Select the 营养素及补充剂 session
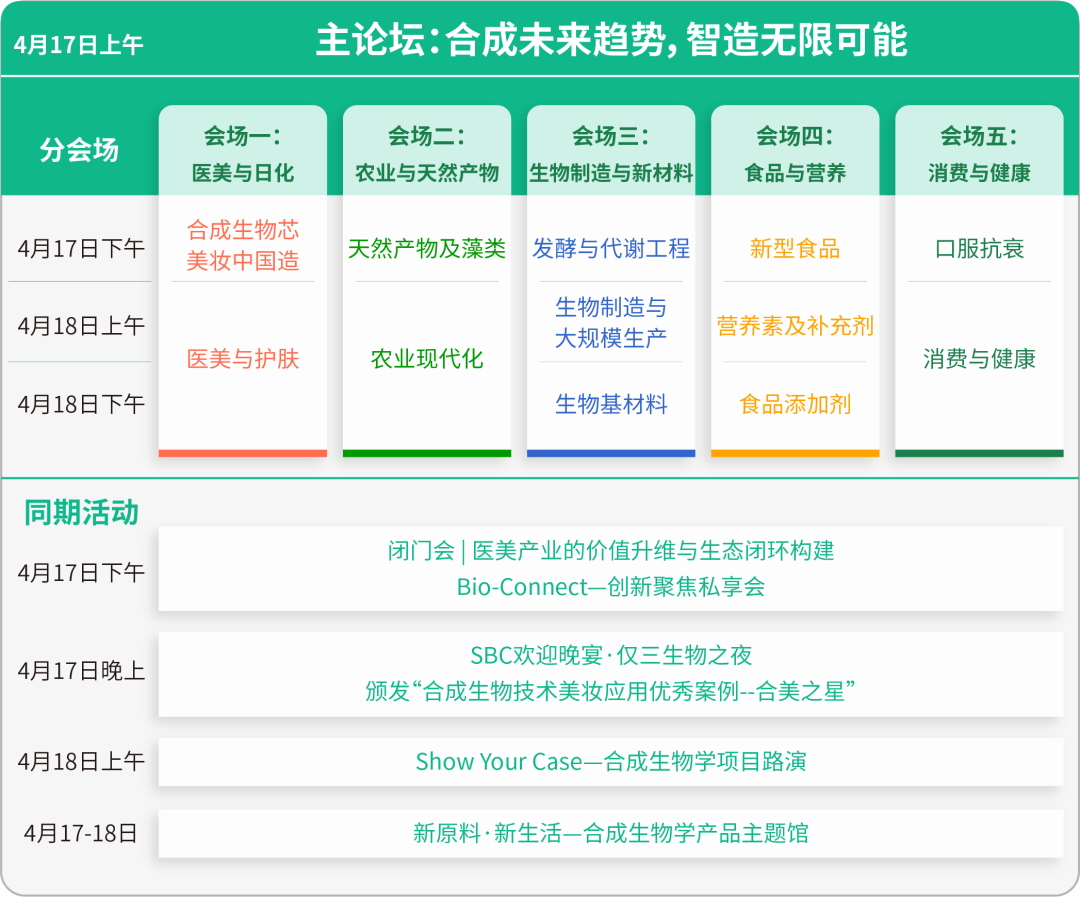Image resolution: width=1080 pixels, height=897 pixels. click(x=795, y=326)
